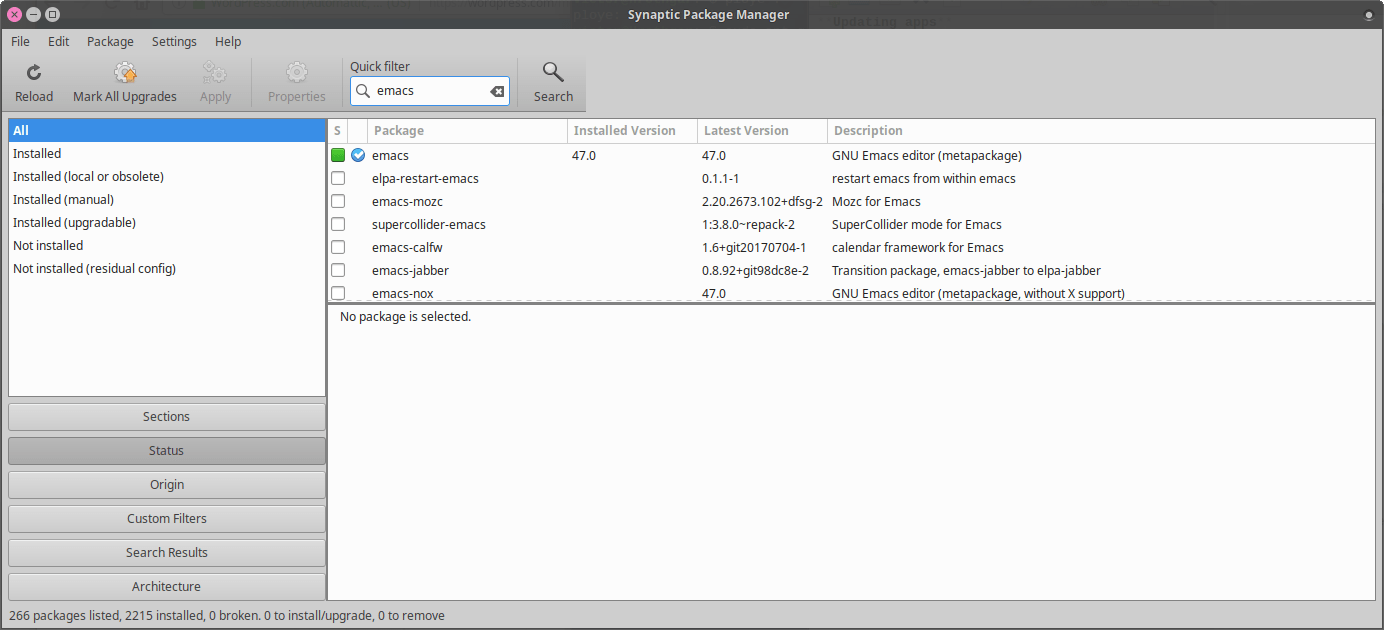Click latest version 2.20.2673.102+dfsg-2
1384x630 pixels.
point(762,202)
